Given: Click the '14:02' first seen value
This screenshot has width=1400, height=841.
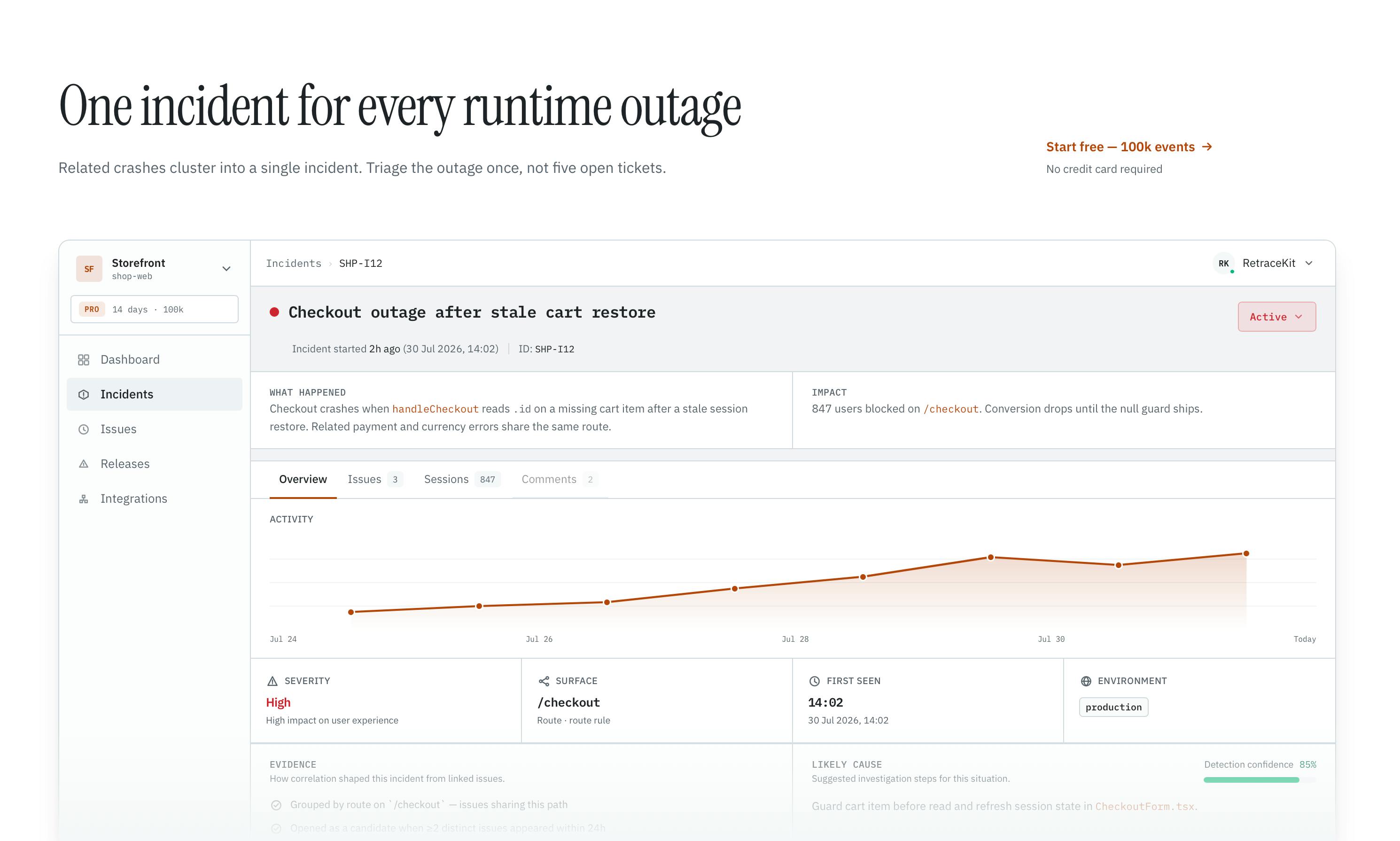Looking at the screenshot, I should point(825,703).
